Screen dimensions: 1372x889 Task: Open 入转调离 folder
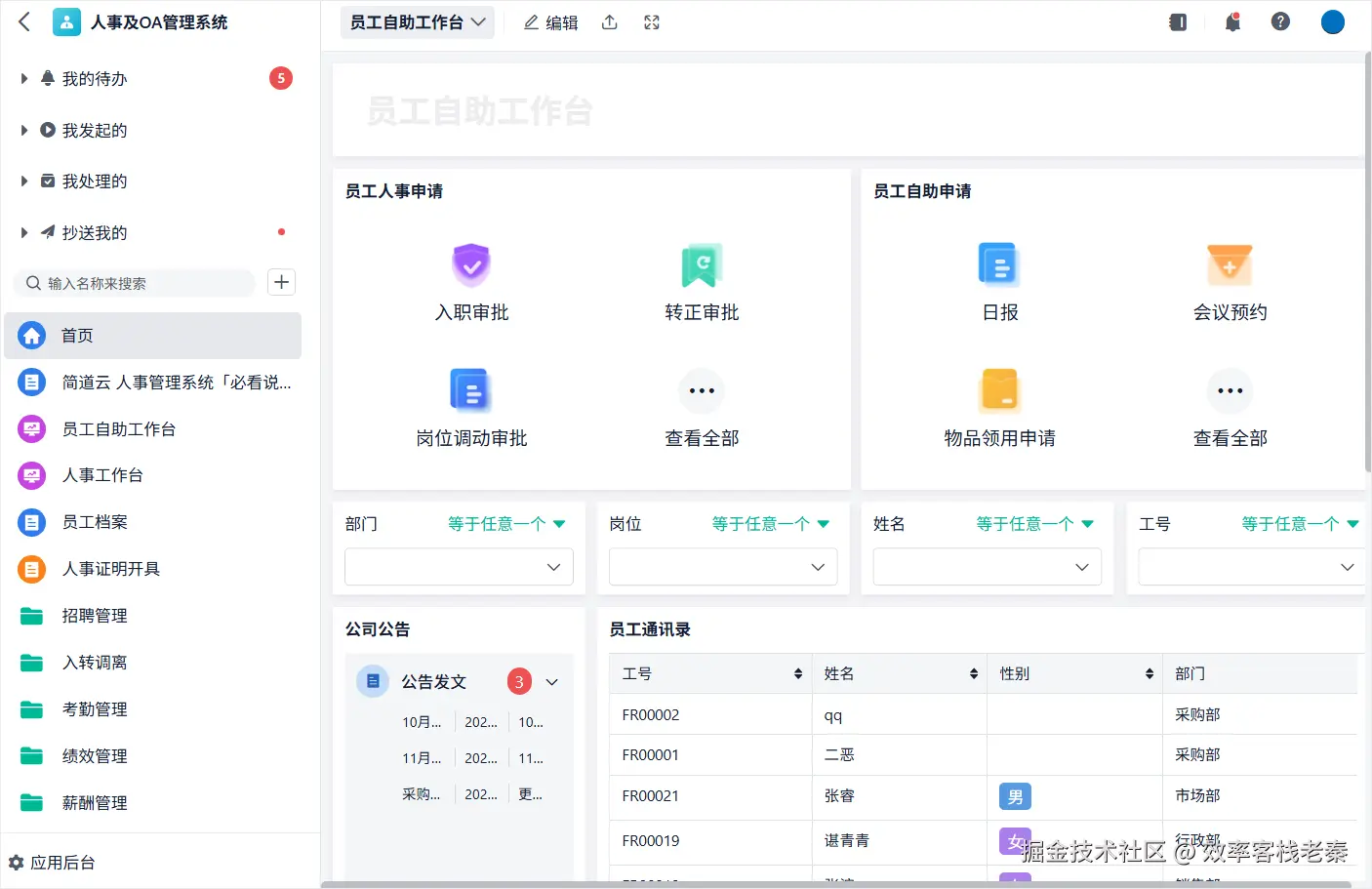pos(153,663)
